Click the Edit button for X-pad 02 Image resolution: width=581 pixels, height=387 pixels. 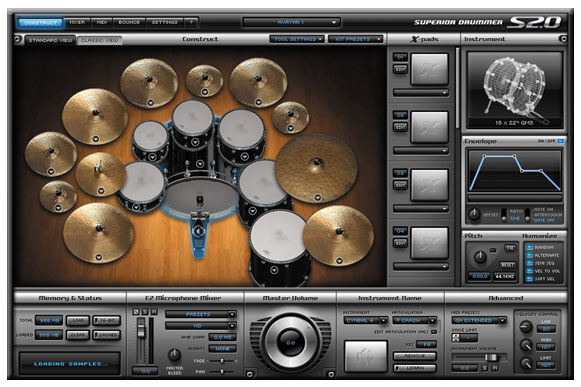(400, 127)
